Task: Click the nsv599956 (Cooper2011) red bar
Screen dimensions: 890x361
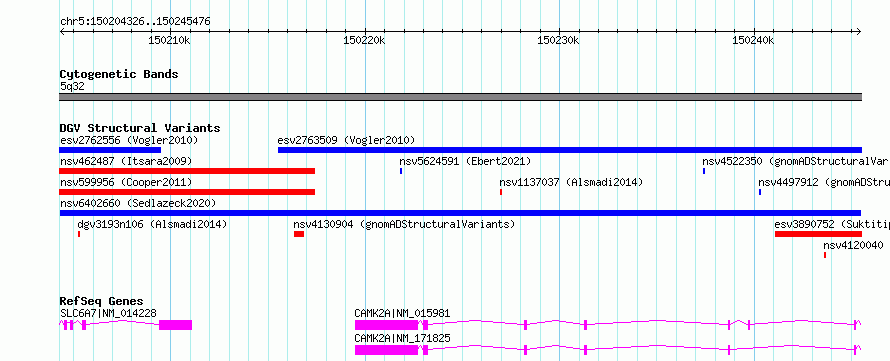Action: point(187,192)
